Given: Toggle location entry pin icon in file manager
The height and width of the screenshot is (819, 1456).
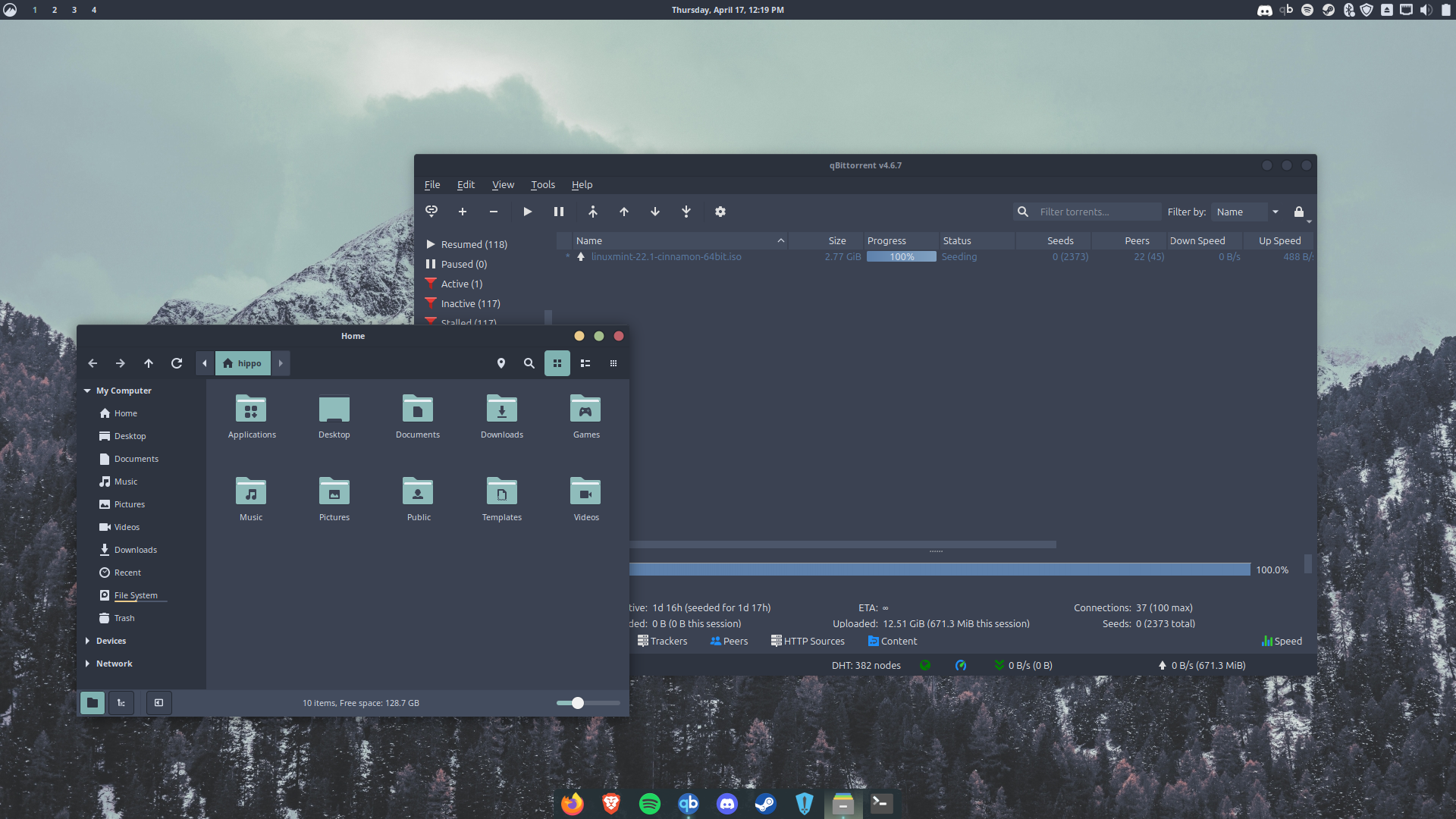Looking at the screenshot, I should point(501,363).
